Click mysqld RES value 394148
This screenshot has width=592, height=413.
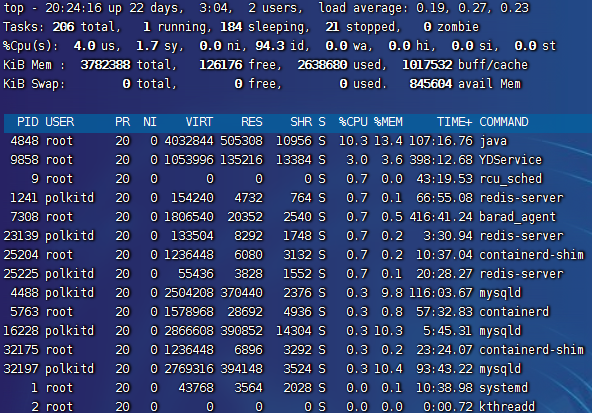[241, 368]
